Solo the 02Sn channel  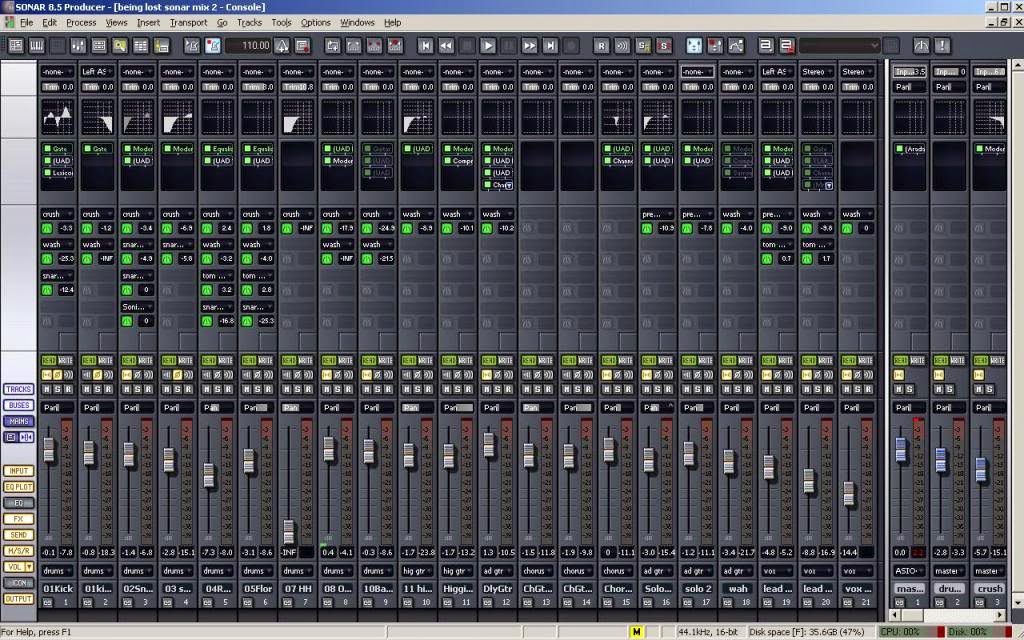tap(137, 389)
